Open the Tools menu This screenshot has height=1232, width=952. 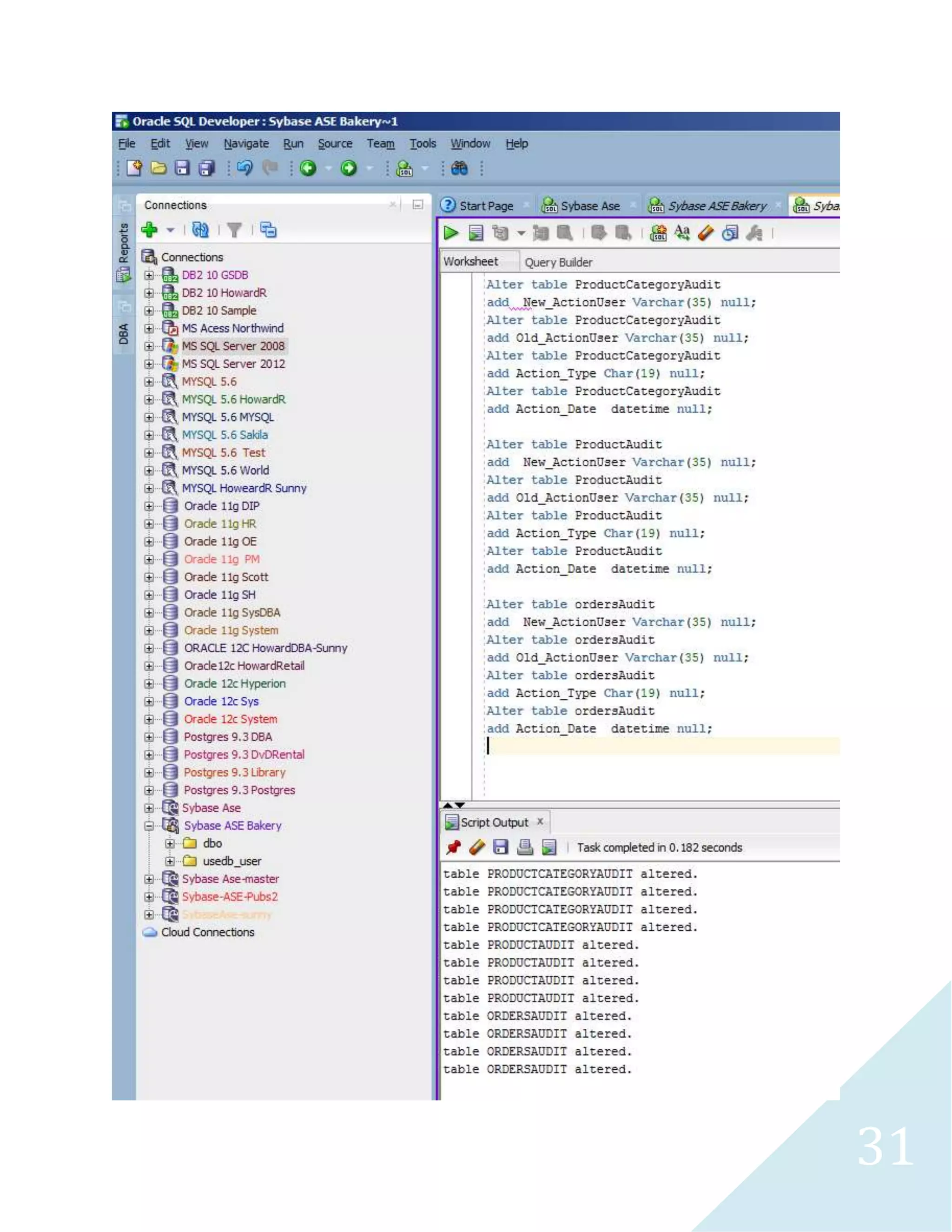point(423,144)
